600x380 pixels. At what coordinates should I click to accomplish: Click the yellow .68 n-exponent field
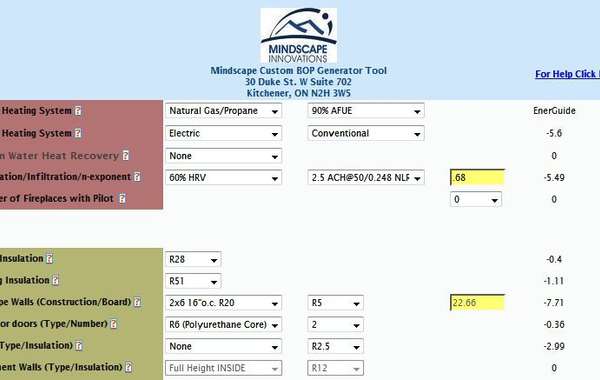click(478, 177)
